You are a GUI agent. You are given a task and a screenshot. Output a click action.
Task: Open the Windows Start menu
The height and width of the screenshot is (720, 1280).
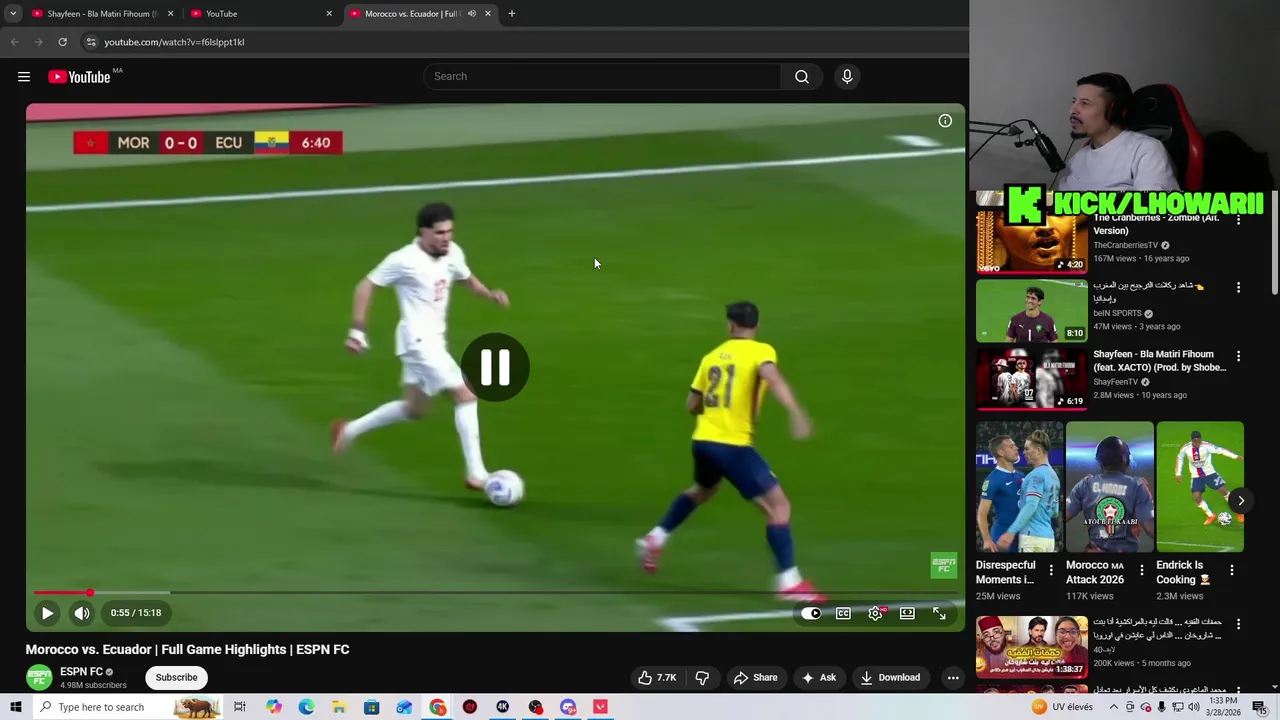(16, 707)
